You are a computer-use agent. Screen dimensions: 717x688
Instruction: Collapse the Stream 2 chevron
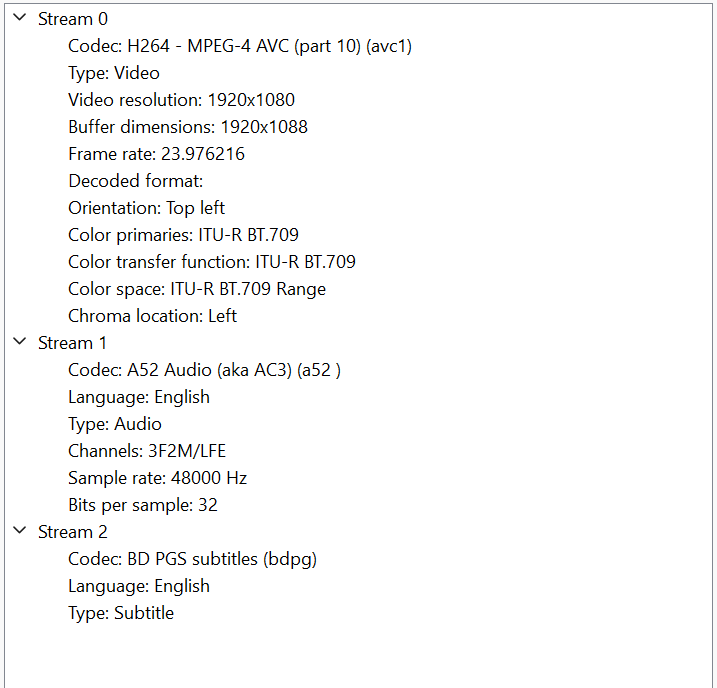click(20, 531)
